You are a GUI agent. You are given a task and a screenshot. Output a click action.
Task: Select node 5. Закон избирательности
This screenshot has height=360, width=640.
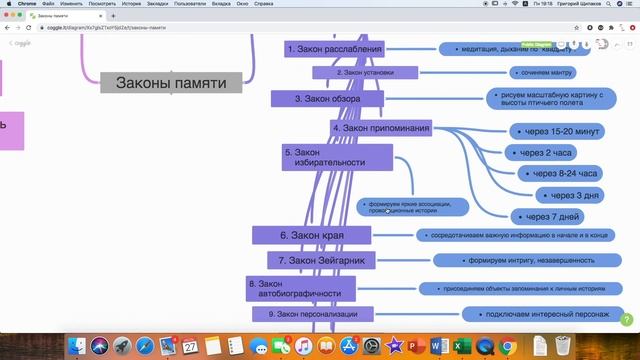pos(337,157)
